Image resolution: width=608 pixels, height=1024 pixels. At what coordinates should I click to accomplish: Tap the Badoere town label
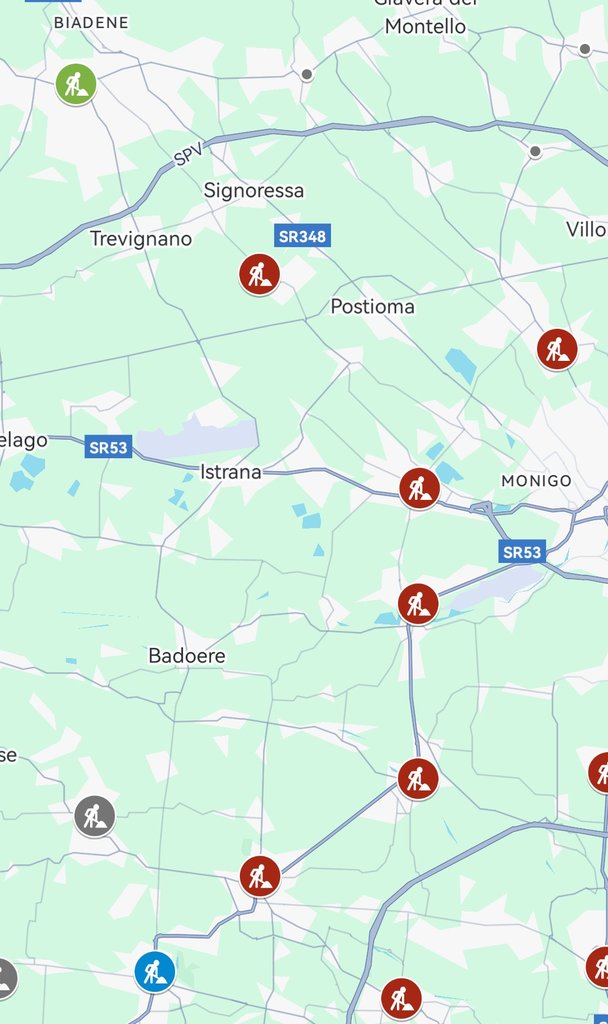click(x=187, y=655)
